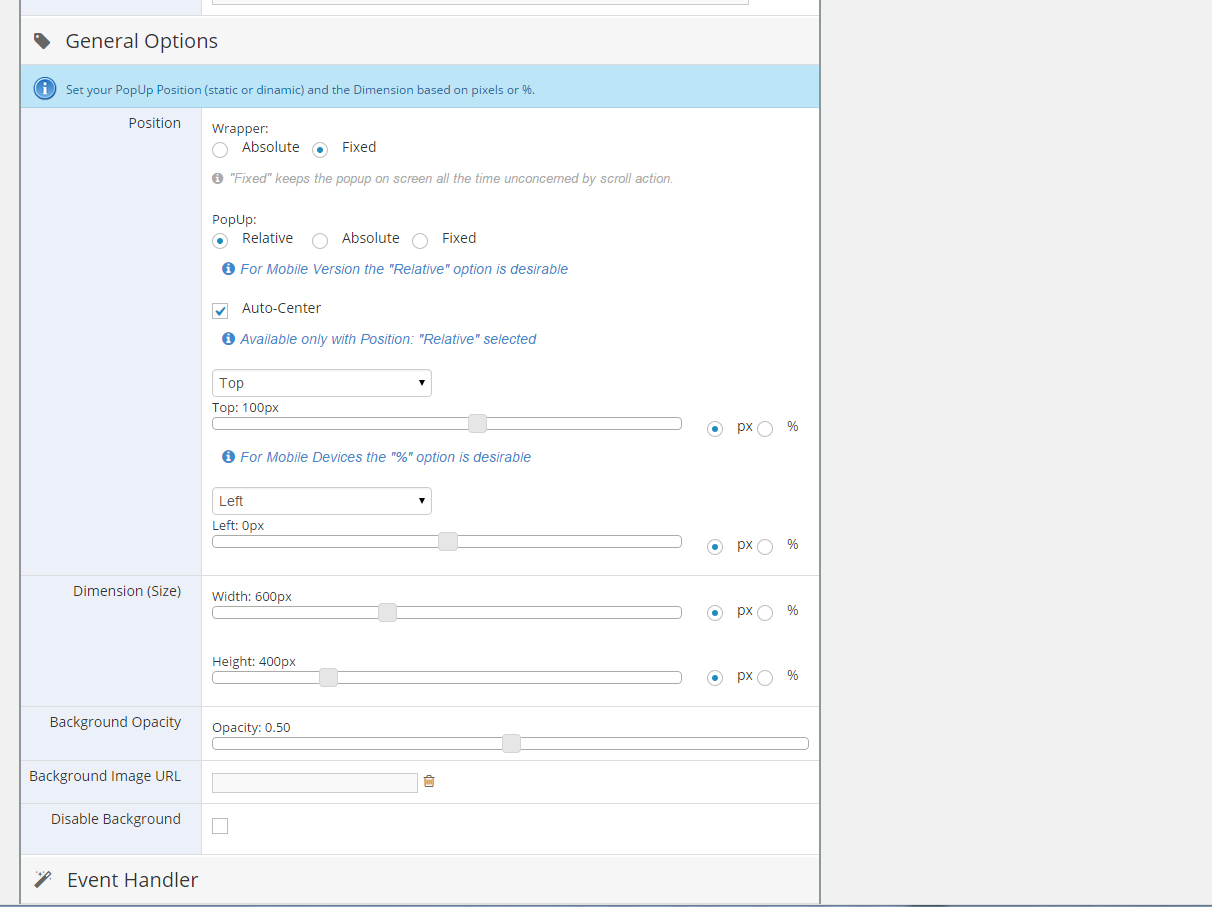Click gray info icon beside the "Fixed" explanation
The image size is (1212, 907).
(217, 178)
